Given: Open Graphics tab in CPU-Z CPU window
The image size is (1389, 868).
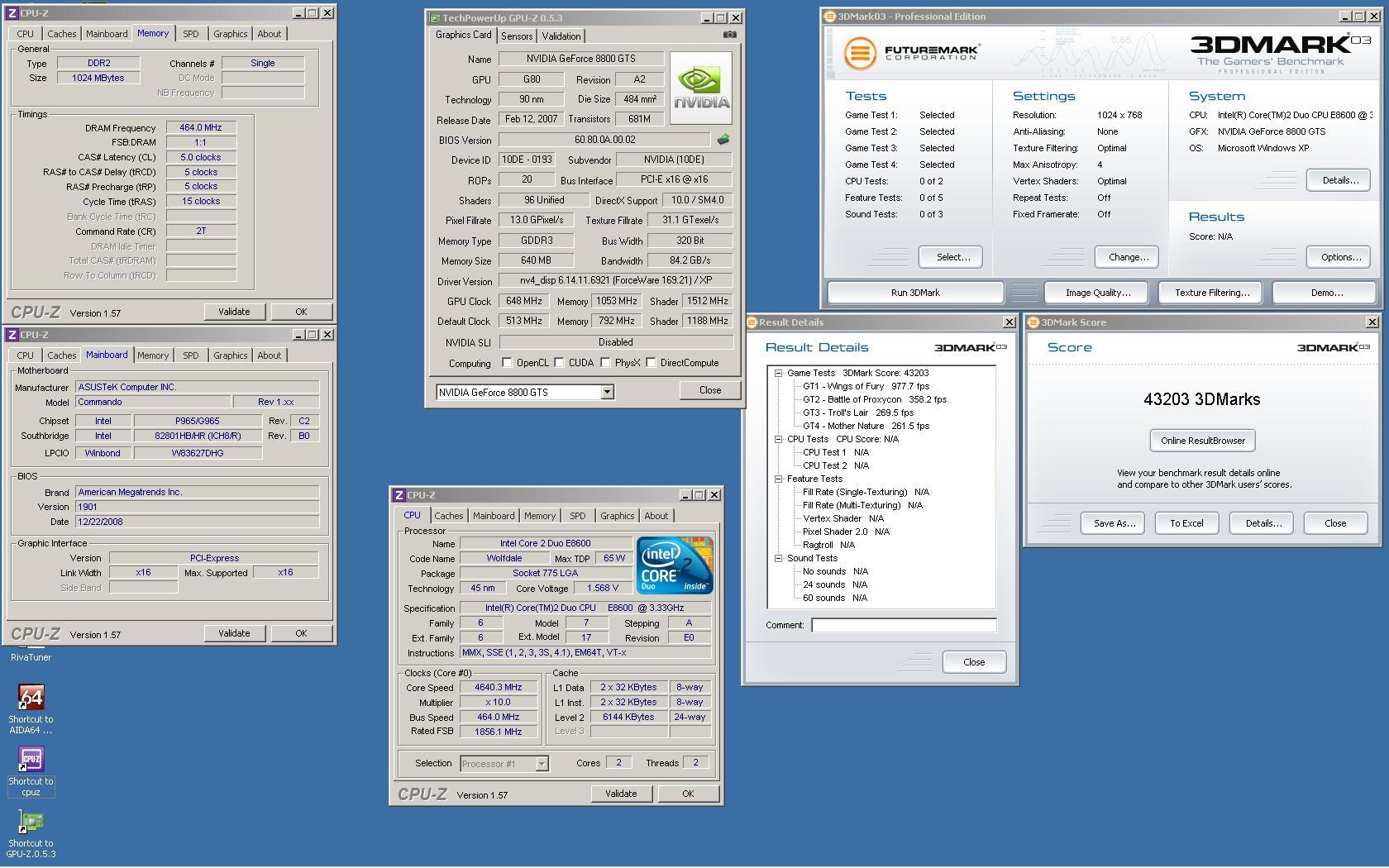Looking at the screenshot, I should coord(618,516).
